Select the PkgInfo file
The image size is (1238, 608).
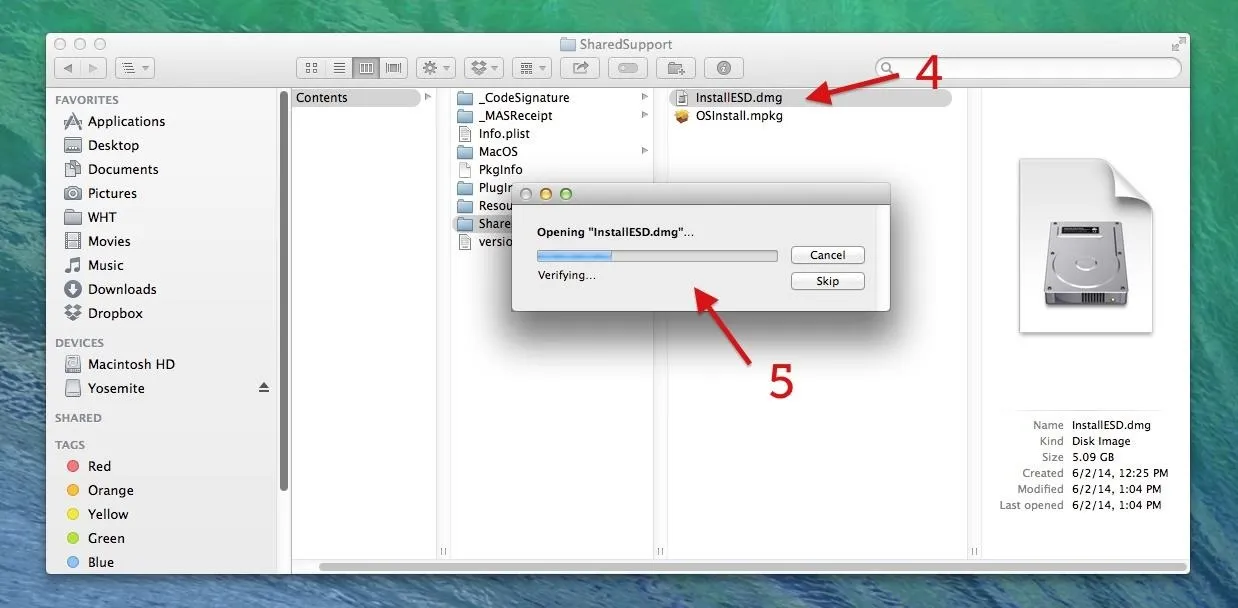[501, 170]
